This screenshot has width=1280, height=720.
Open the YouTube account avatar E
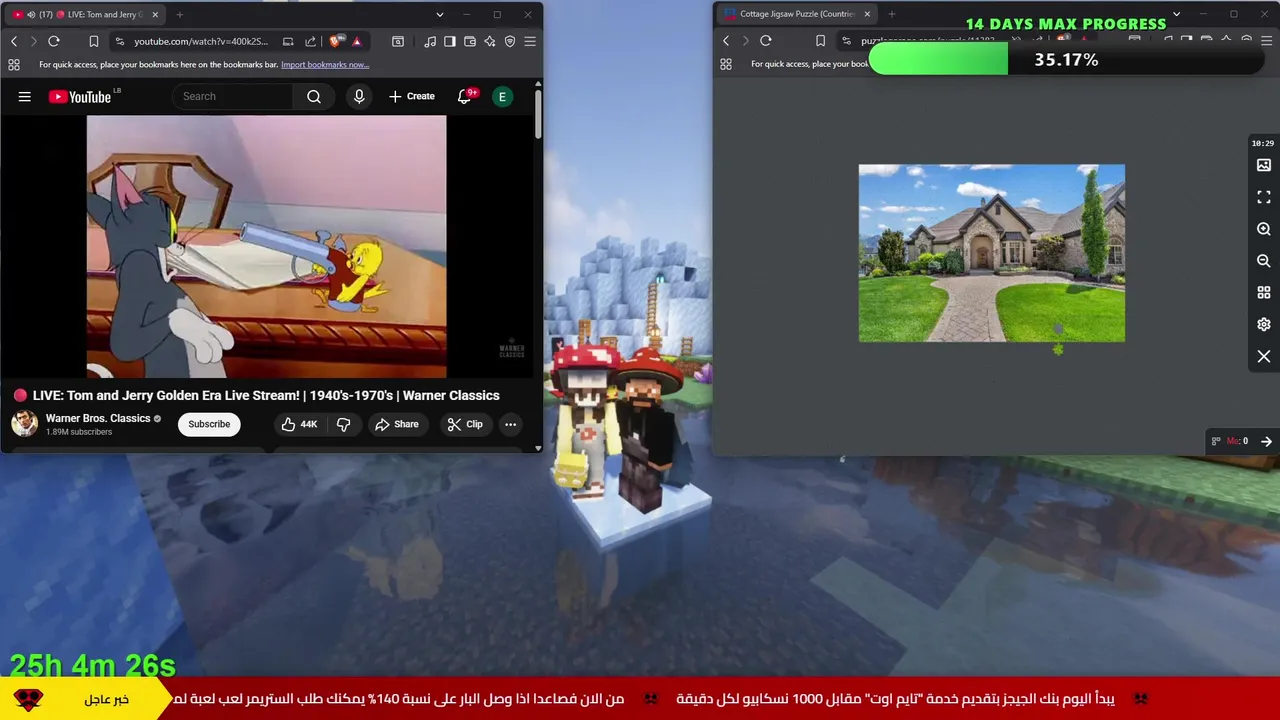pyautogui.click(x=502, y=96)
